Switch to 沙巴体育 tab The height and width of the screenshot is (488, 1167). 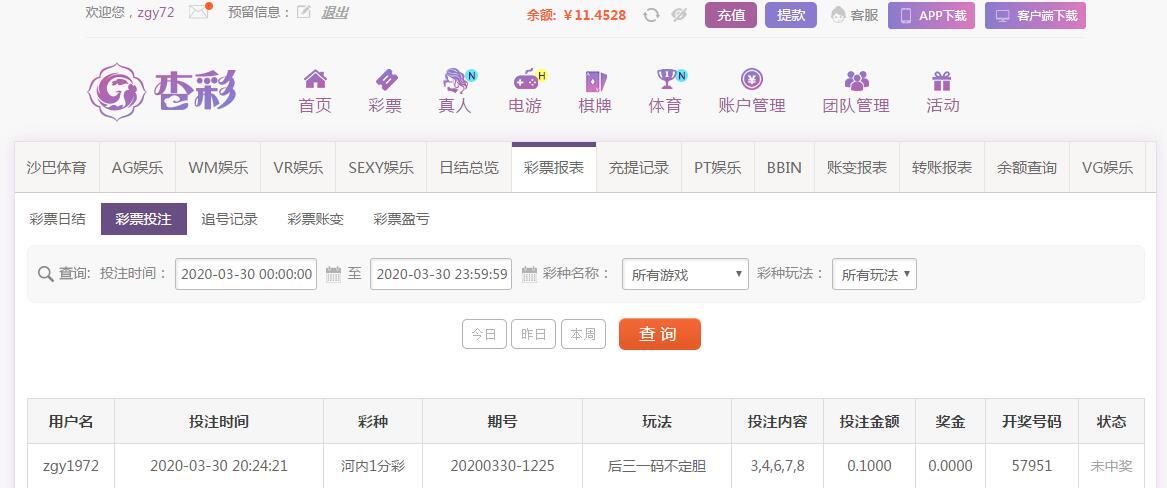[x=57, y=167]
